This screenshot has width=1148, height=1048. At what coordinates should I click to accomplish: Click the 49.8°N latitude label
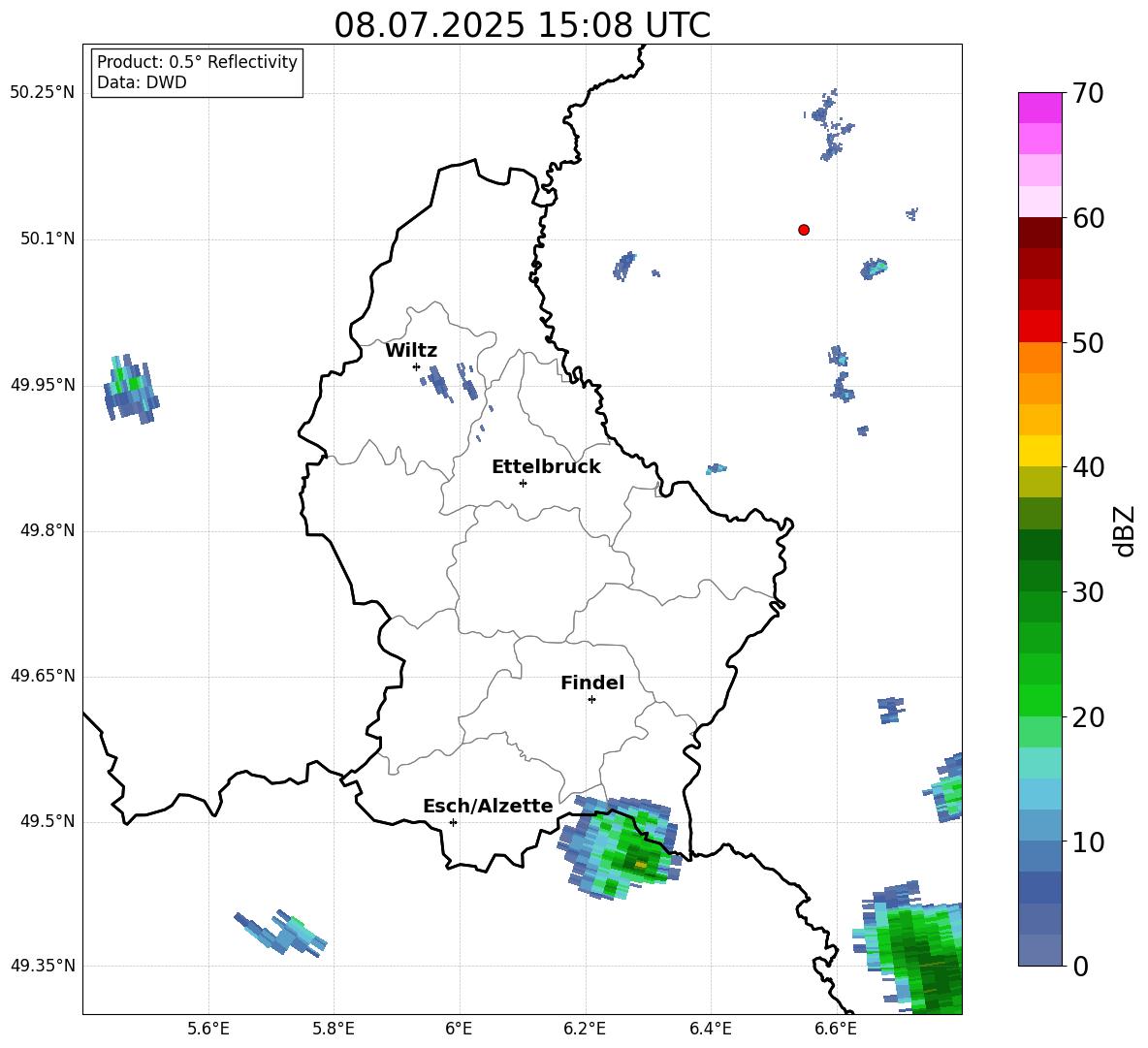coord(48,530)
